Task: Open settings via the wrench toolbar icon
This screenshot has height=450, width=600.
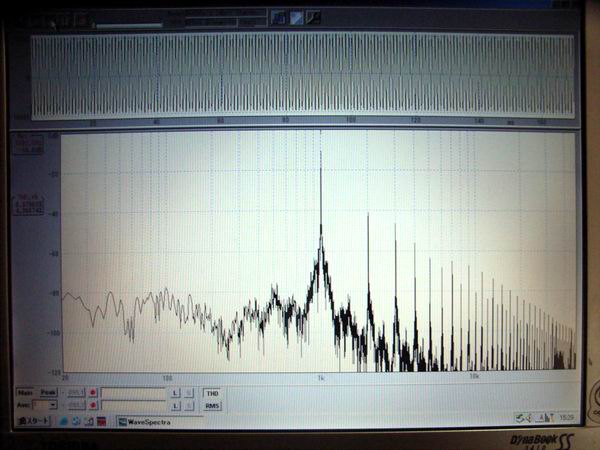Action: coord(313,17)
